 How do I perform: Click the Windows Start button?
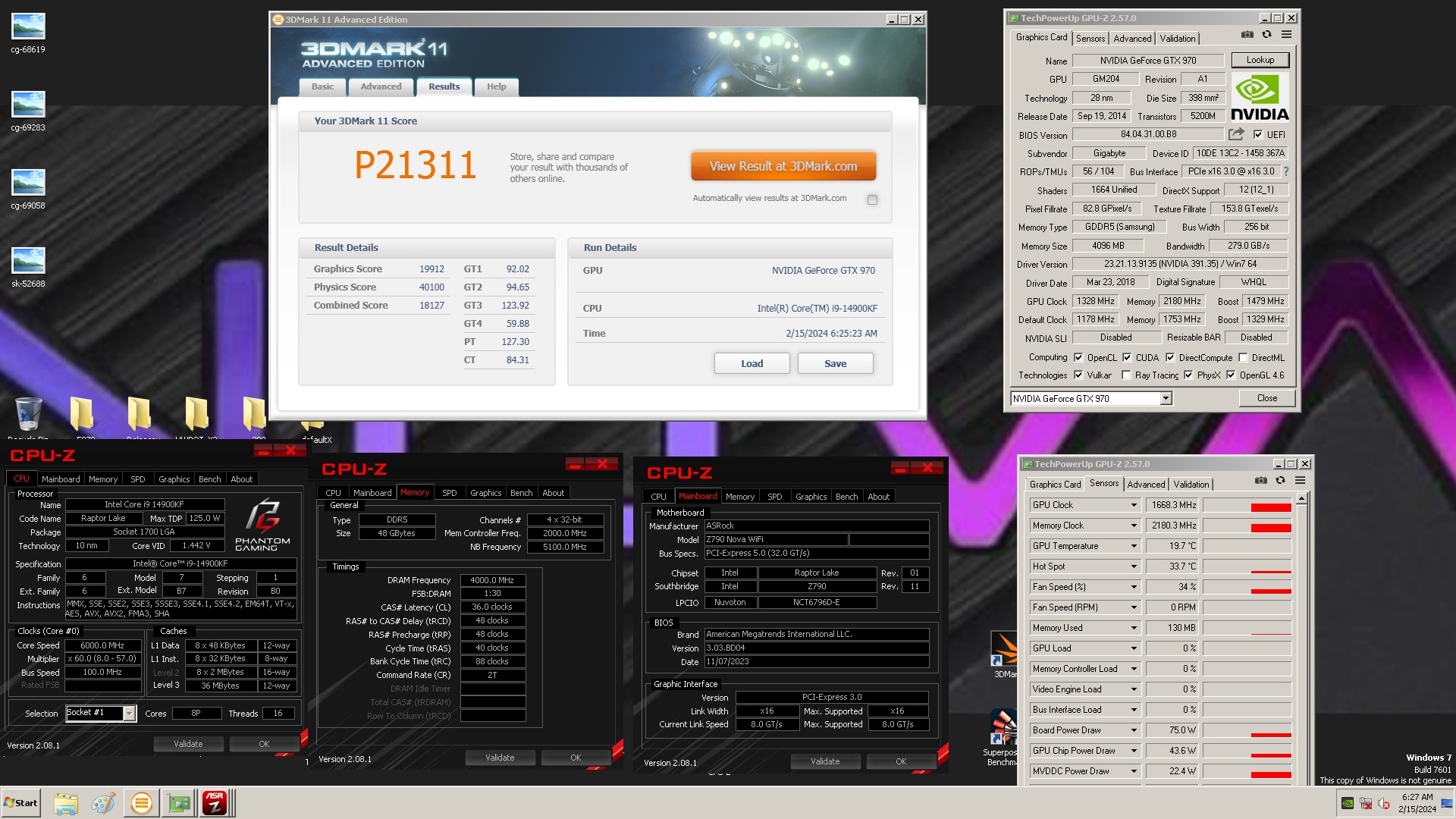[x=20, y=803]
